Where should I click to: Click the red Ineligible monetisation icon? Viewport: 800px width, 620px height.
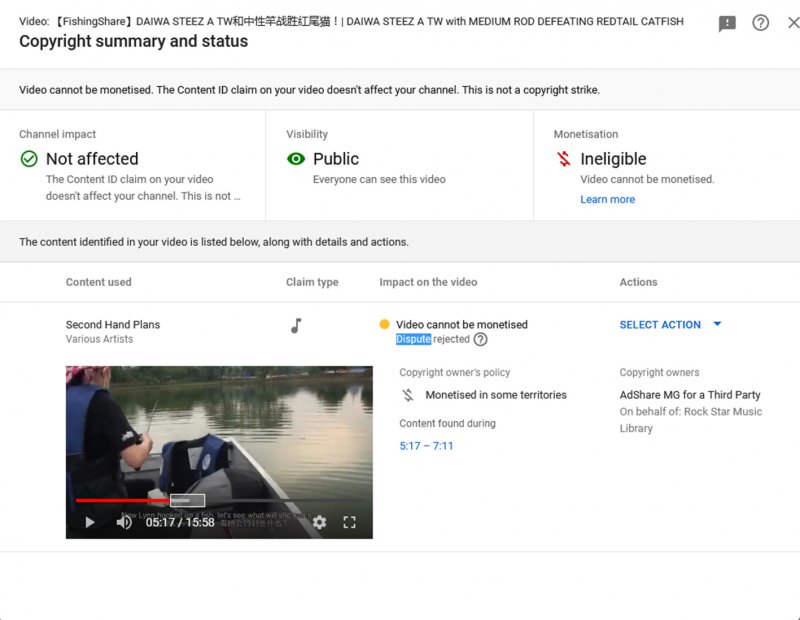coord(564,159)
